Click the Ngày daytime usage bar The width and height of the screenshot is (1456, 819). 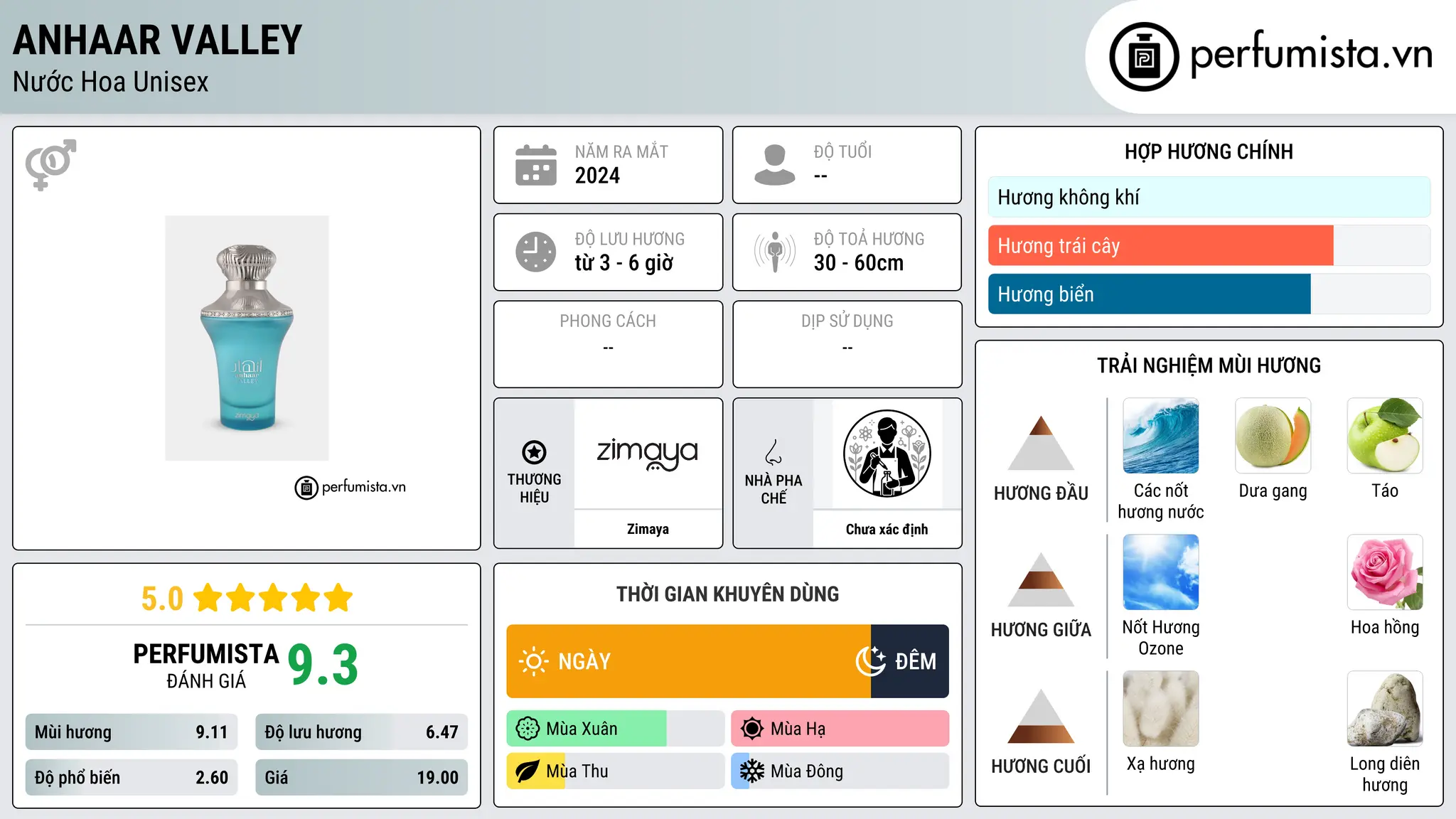(x=688, y=661)
